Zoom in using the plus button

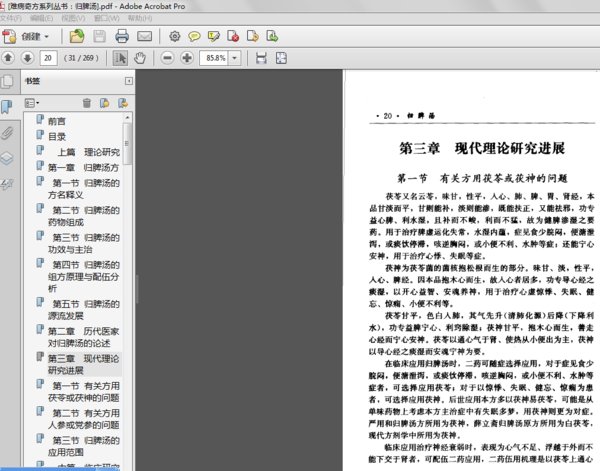click(x=187, y=58)
